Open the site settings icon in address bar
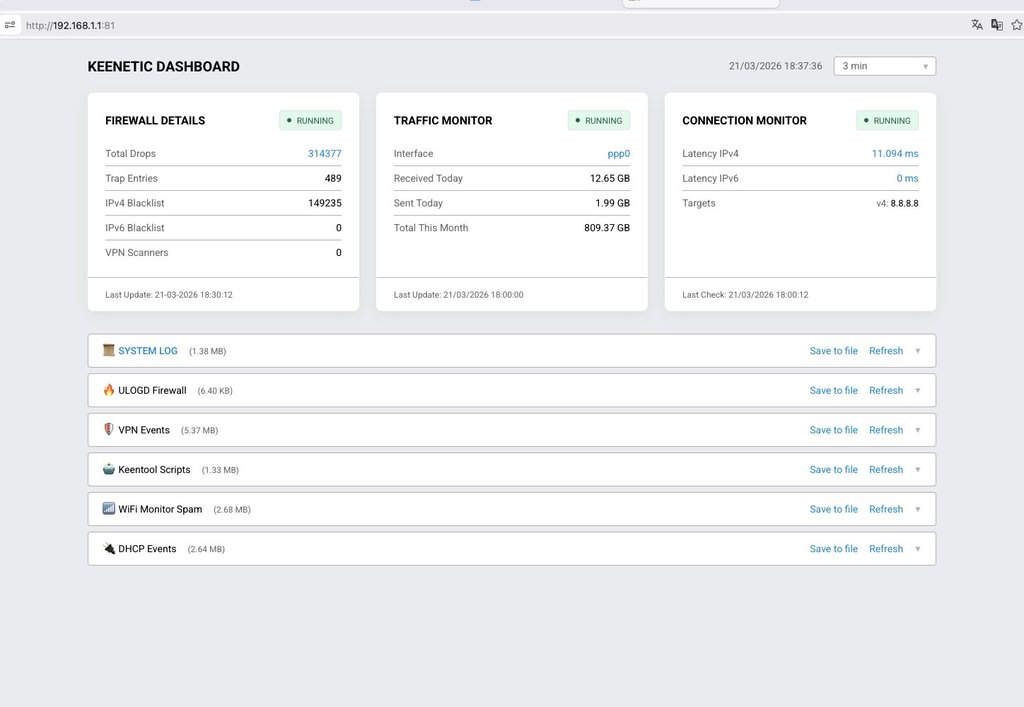1024x707 pixels. [x=10, y=25]
